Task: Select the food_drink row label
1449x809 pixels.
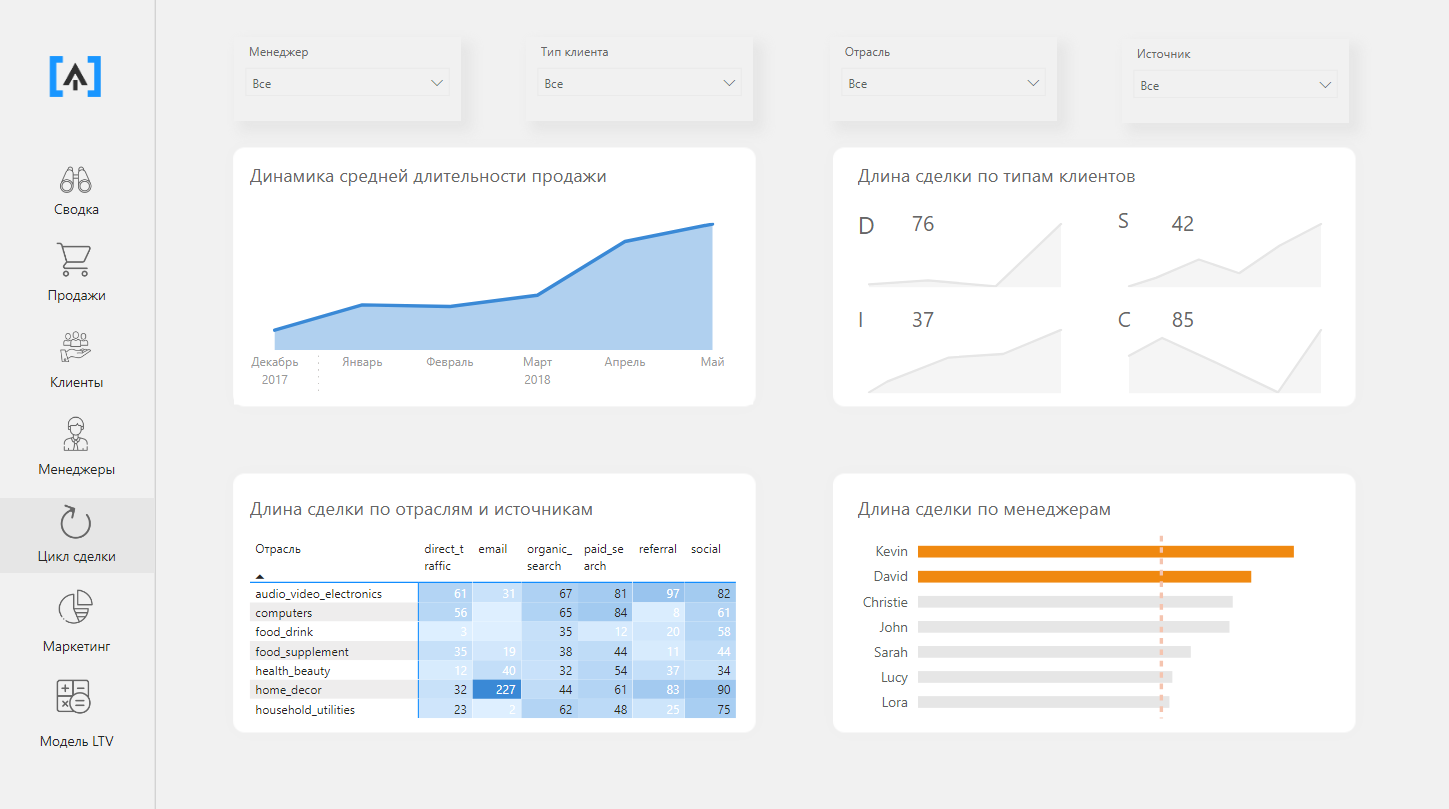Action: (x=284, y=632)
